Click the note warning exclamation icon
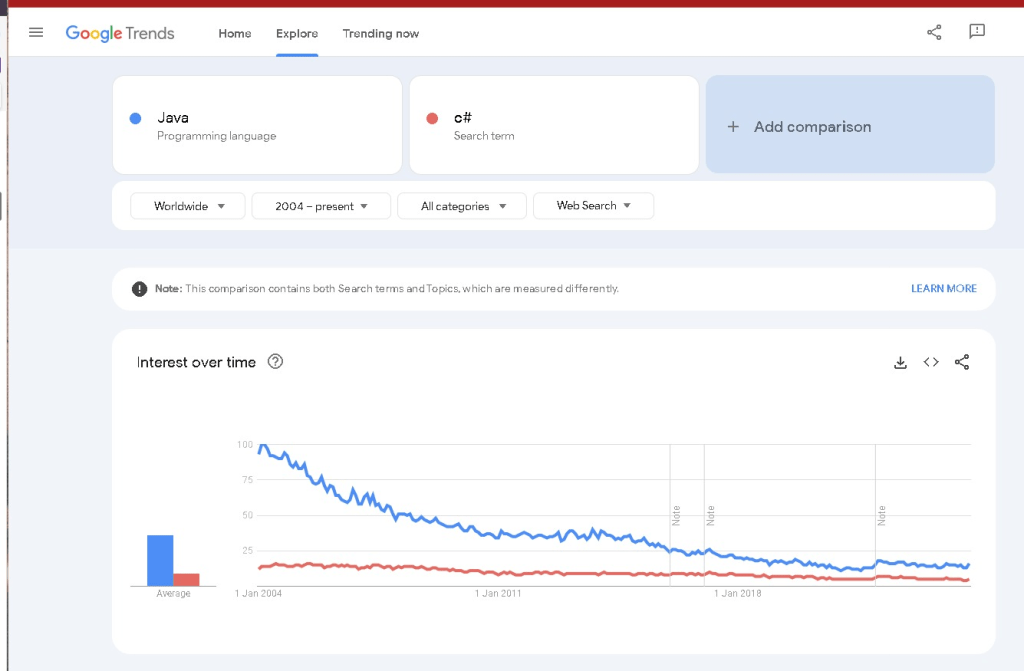This screenshot has height=671, width=1024. (139, 289)
